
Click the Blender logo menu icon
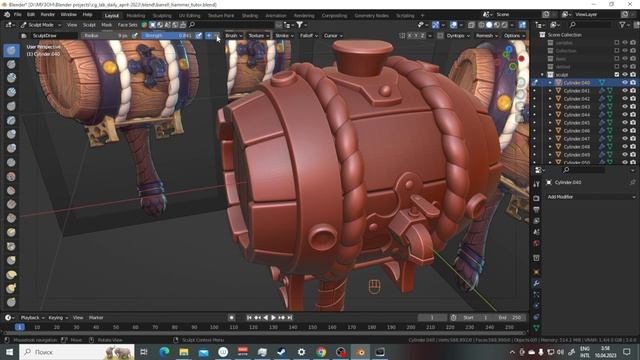[7, 14]
